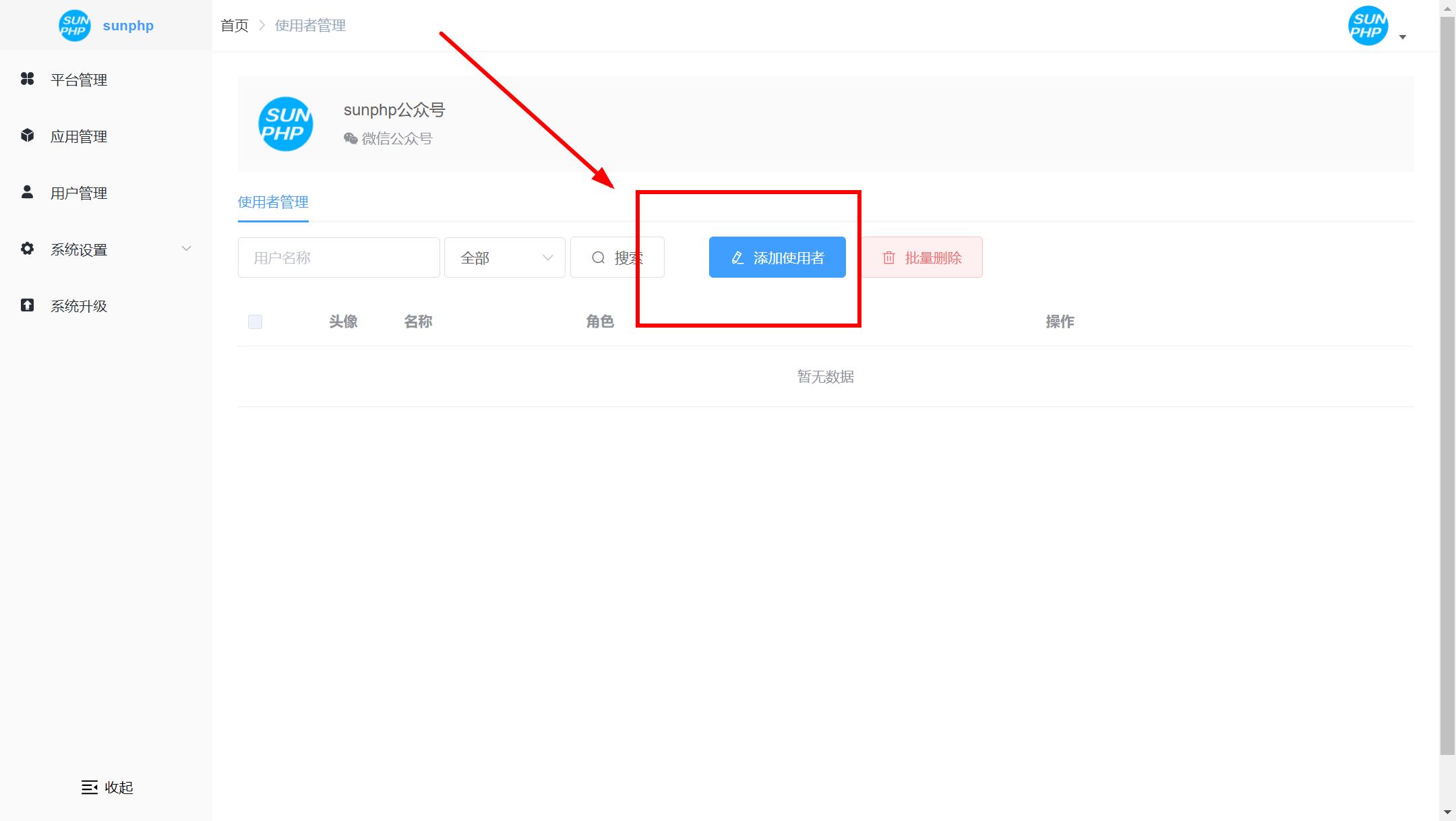Click the chevron in the 全部 dropdown

click(548, 257)
